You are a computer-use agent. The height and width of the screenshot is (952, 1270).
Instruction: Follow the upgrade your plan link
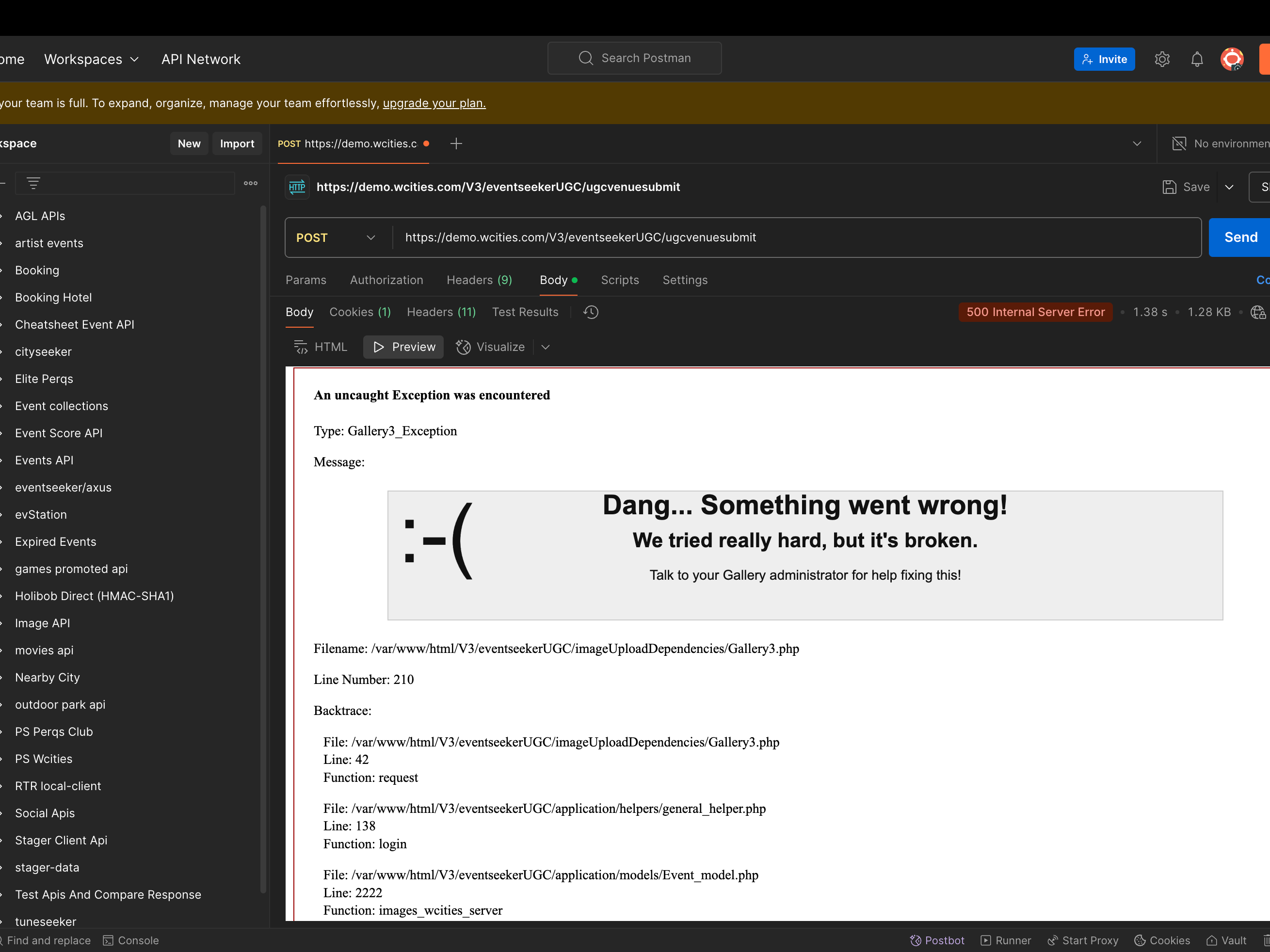click(x=434, y=103)
